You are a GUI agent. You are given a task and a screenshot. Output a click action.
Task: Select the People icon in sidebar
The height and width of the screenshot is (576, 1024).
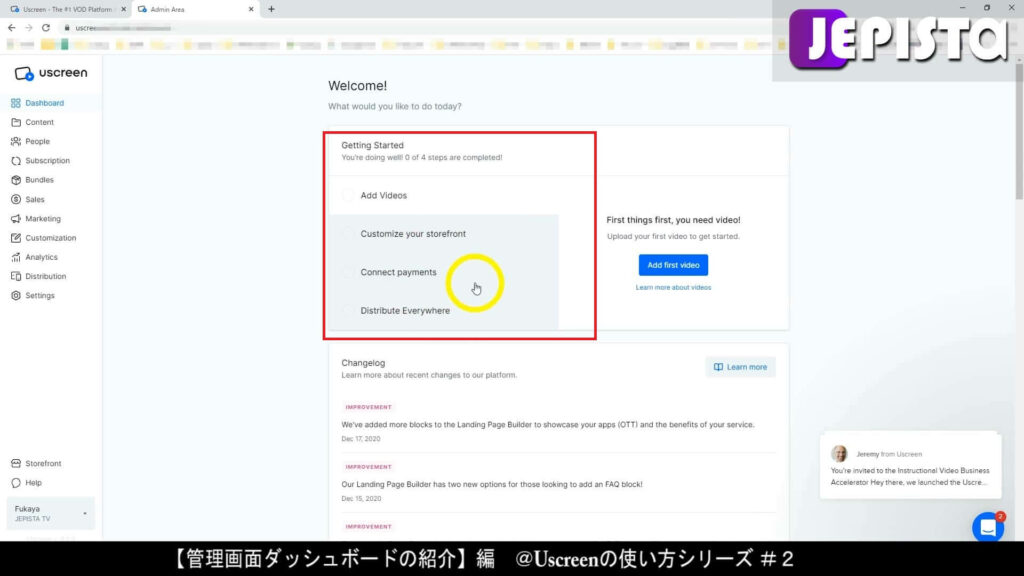coord(16,141)
